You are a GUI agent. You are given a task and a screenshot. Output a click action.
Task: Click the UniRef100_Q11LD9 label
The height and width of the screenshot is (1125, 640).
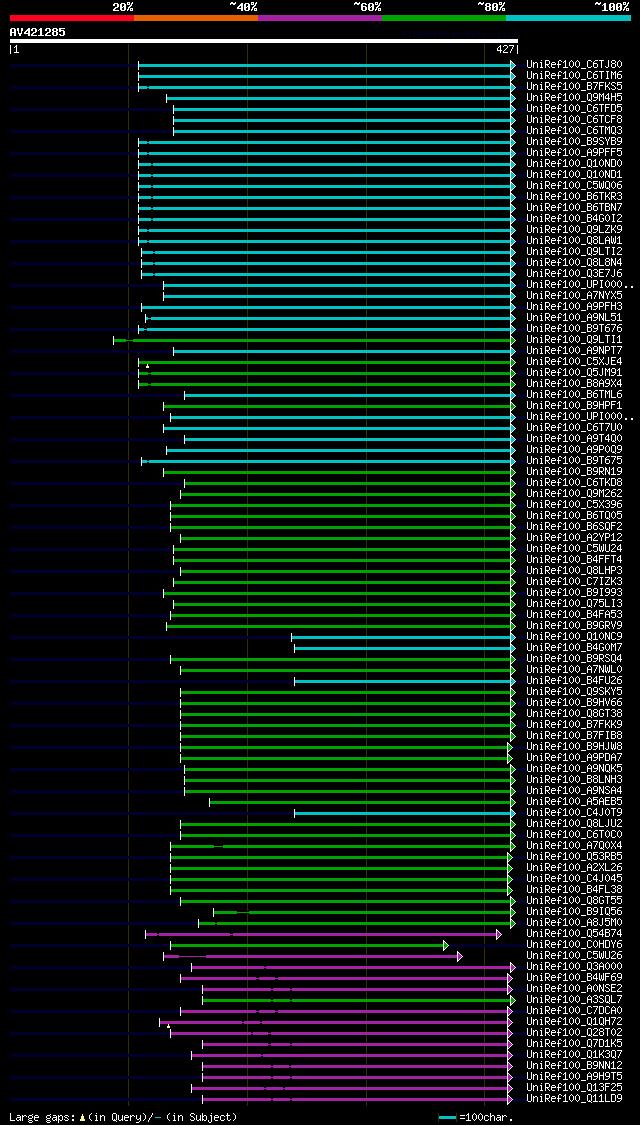tap(574, 1098)
